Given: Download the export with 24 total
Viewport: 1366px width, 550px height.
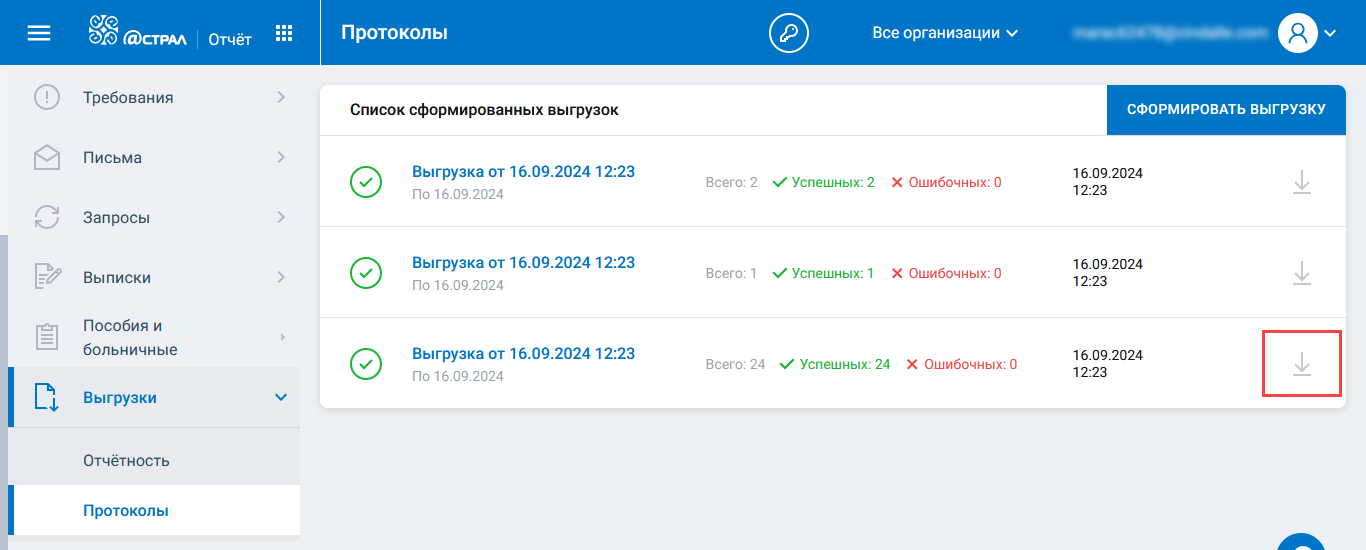Looking at the screenshot, I should 1301,364.
